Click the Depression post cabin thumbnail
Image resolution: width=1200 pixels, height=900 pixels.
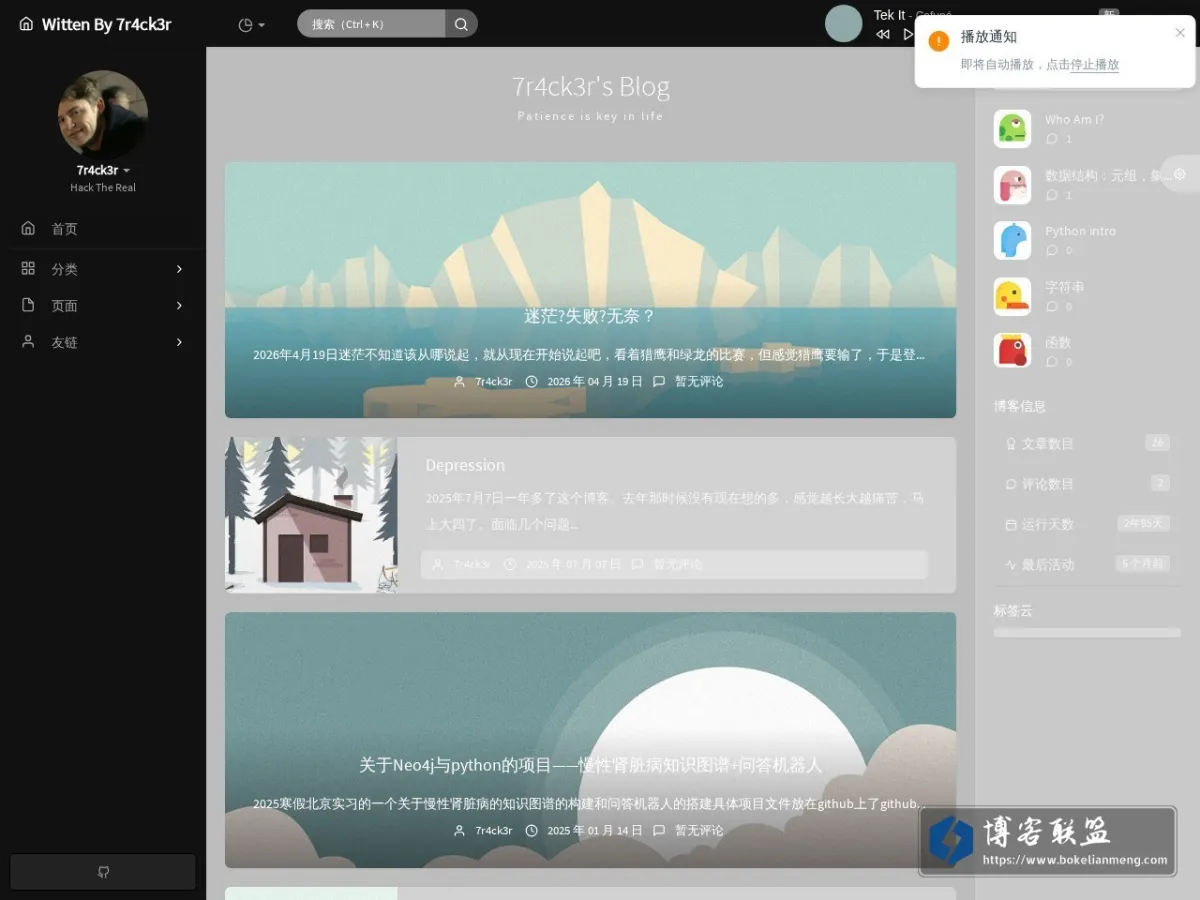click(x=311, y=515)
